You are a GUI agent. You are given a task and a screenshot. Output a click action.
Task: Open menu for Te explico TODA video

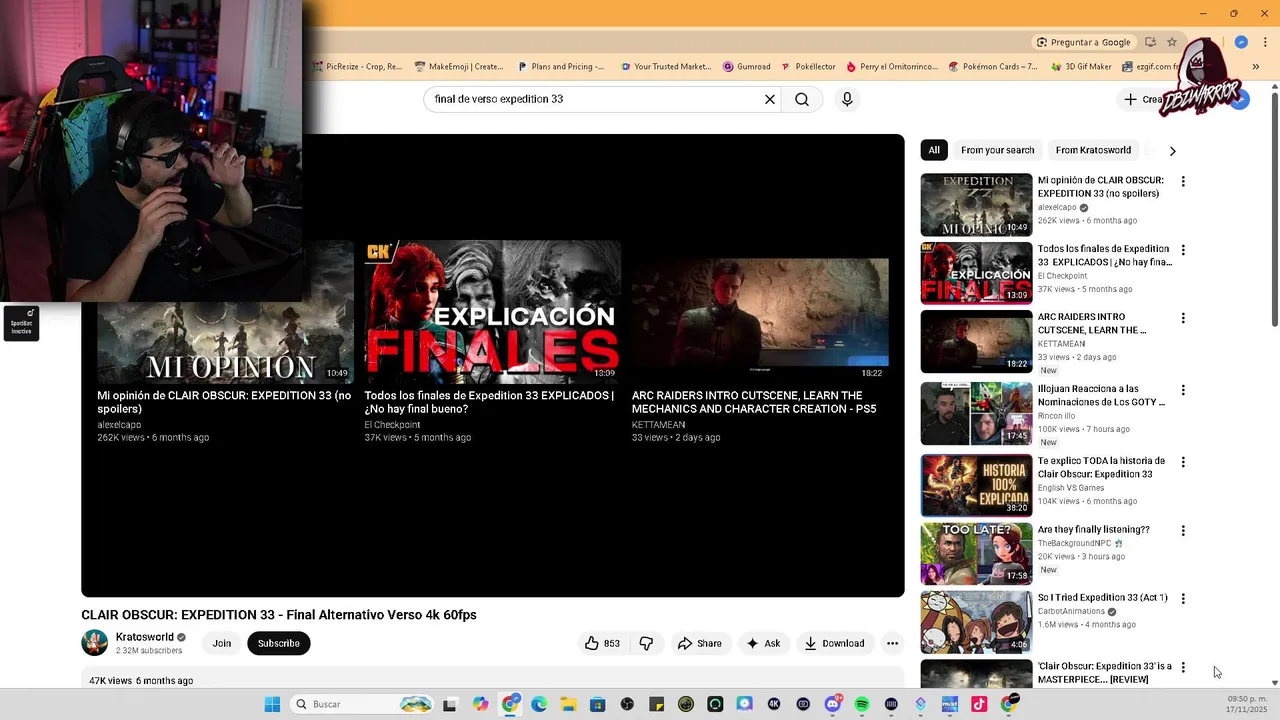1183,462
